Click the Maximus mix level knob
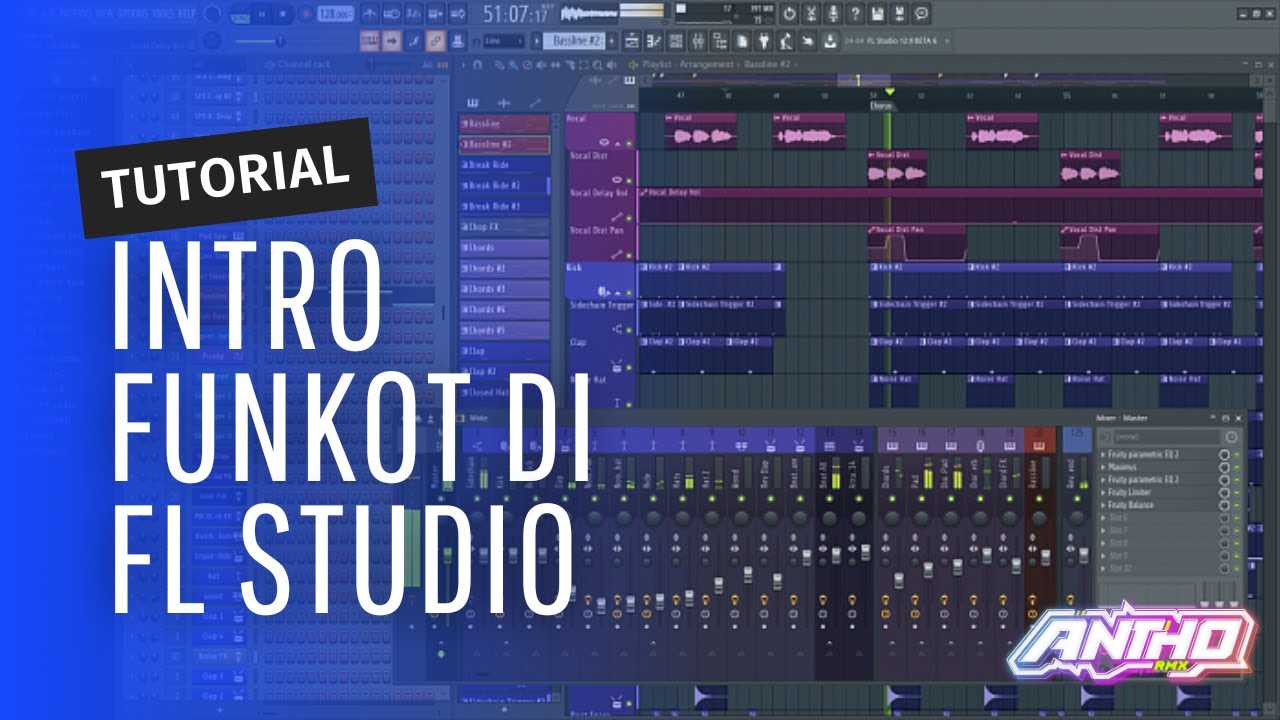This screenshot has height=720, width=1280. pyautogui.click(x=1225, y=467)
